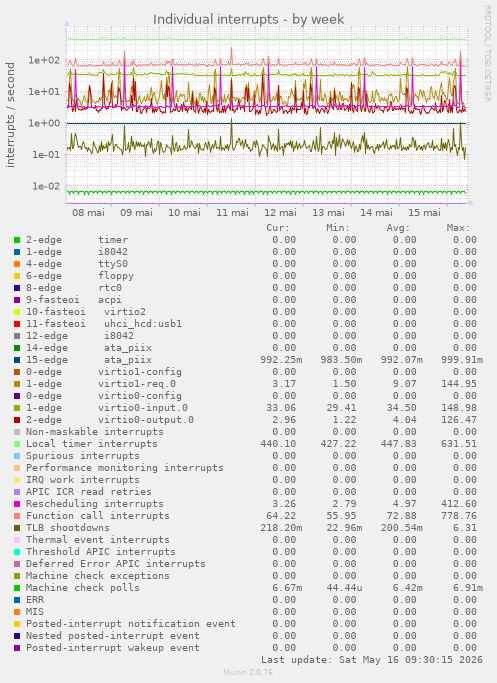Click the Posted-interrupt wakeup event legend label
Screen dimensions: 497x683
[x=113, y=648]
